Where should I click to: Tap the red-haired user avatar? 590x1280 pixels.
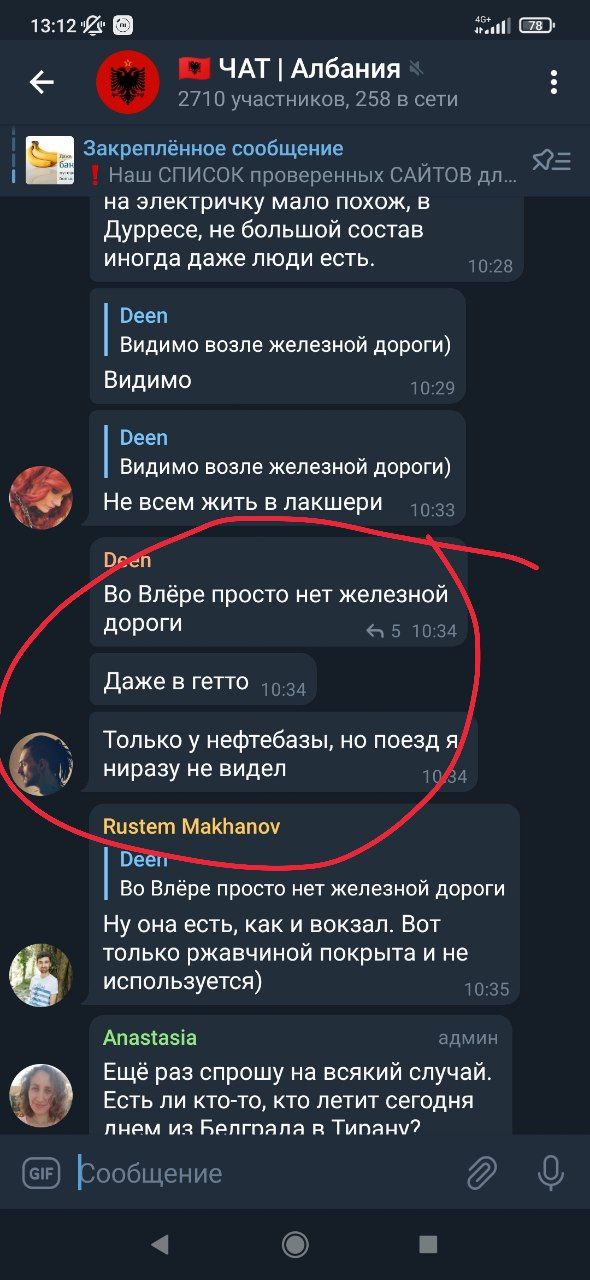[41, 497]
